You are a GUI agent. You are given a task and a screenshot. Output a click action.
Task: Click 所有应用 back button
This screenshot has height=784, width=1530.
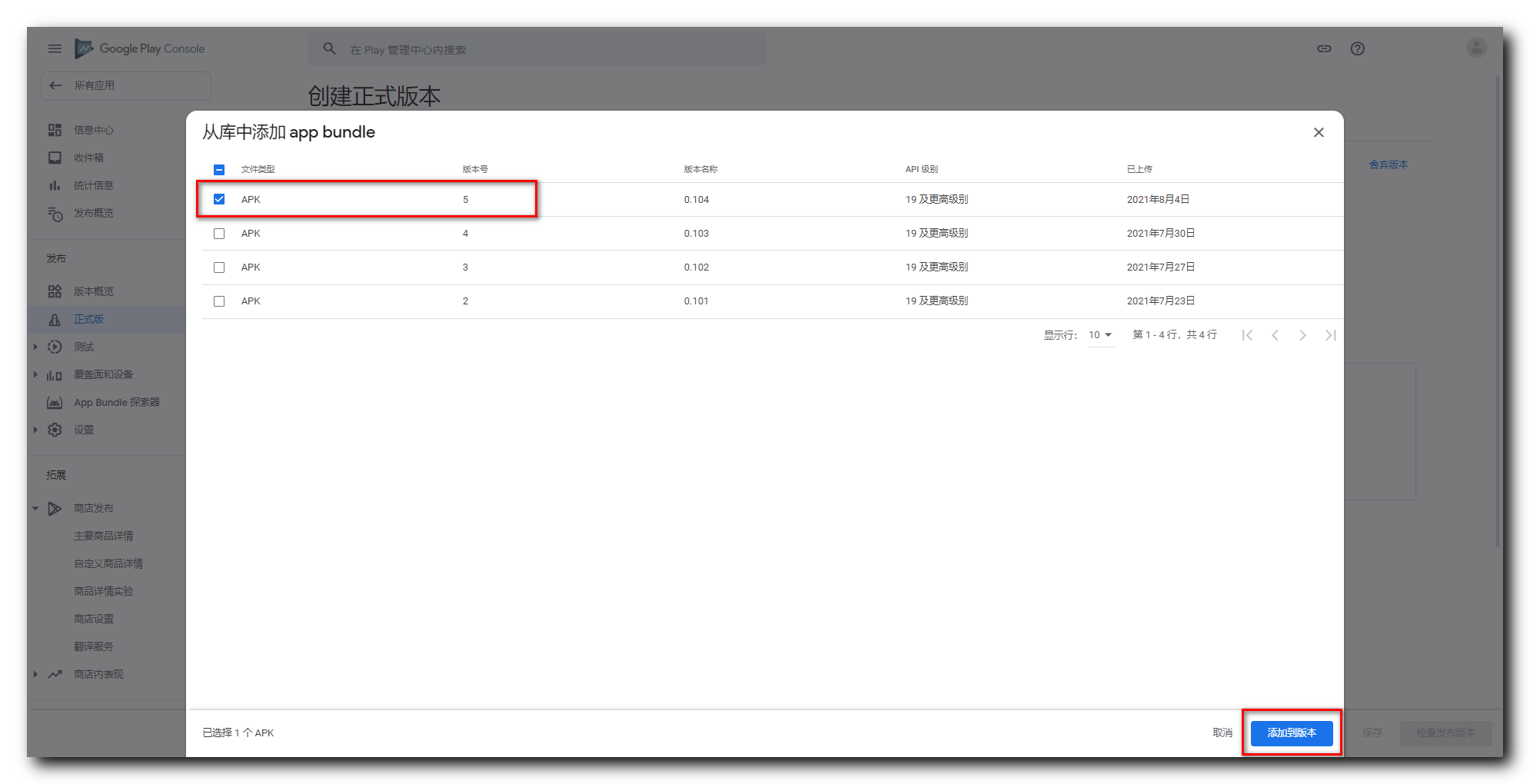tap(126, 85)
